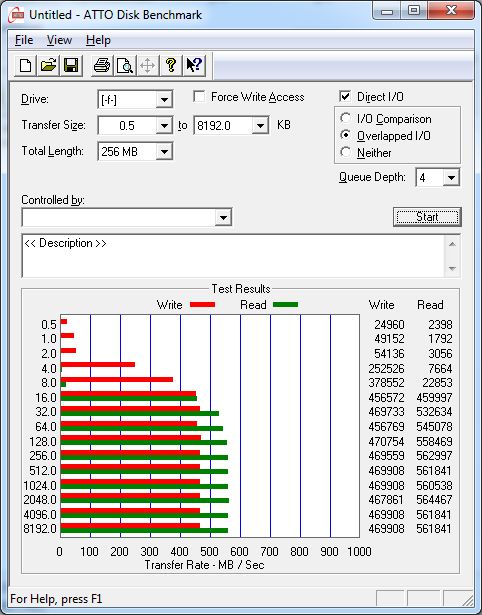The image size is (482, 615).
Task: Click the ATTO application icon in title bar
Action: tap(17, 15)
